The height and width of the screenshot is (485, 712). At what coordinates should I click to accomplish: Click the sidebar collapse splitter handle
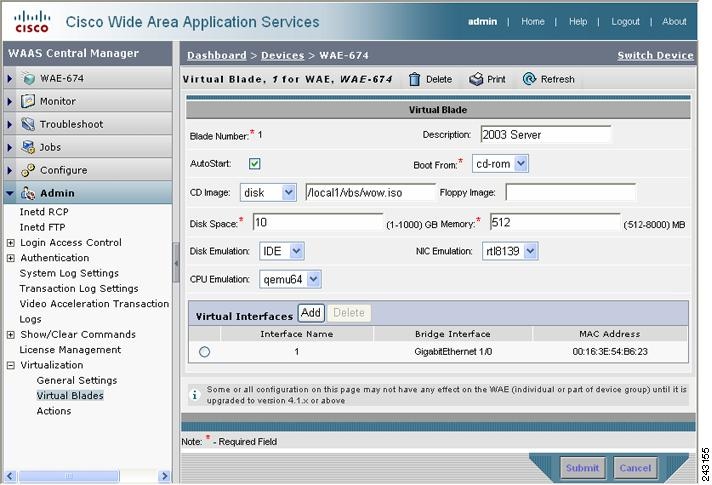coord(176,262)
